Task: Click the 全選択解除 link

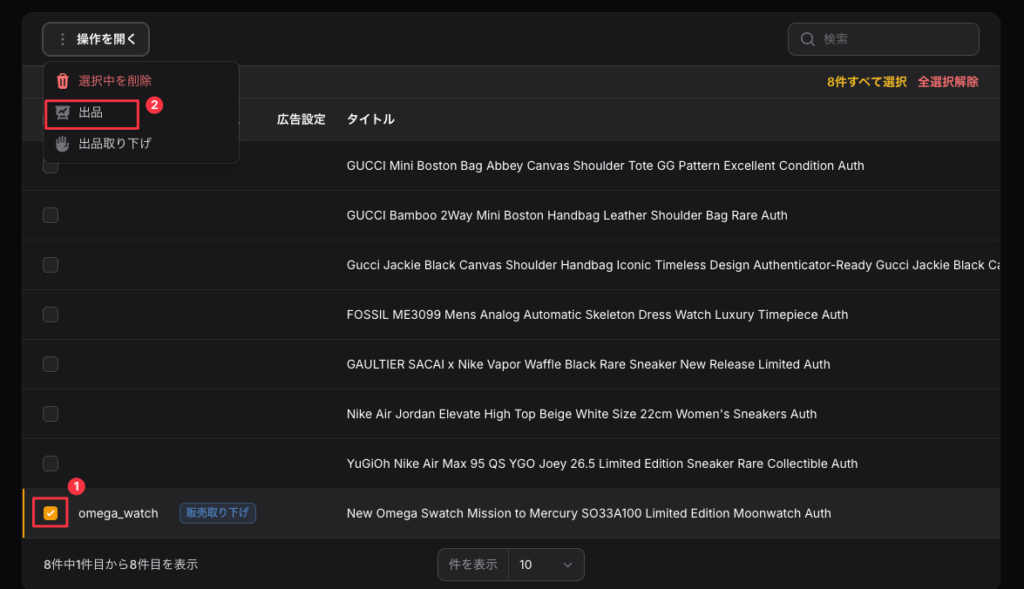Action: (947, 82)
